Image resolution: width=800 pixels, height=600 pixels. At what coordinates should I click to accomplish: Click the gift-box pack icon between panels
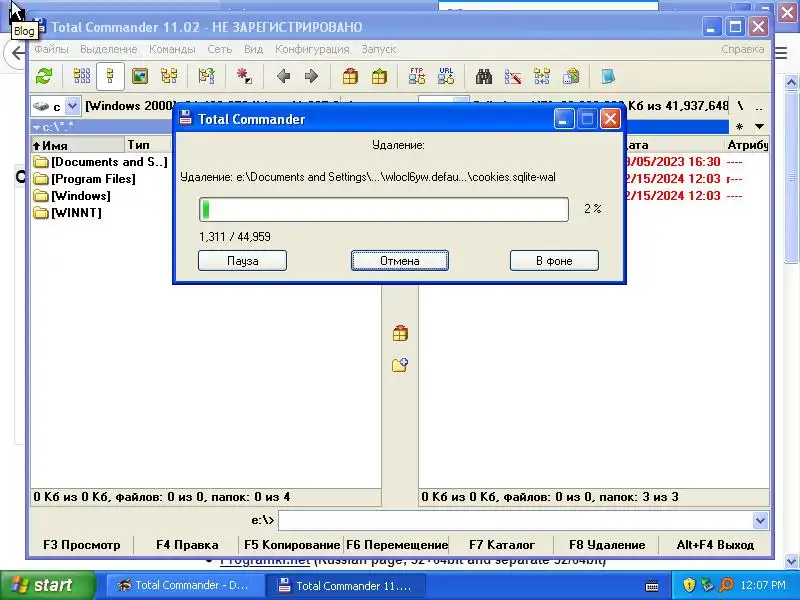[x=400, y=333]
